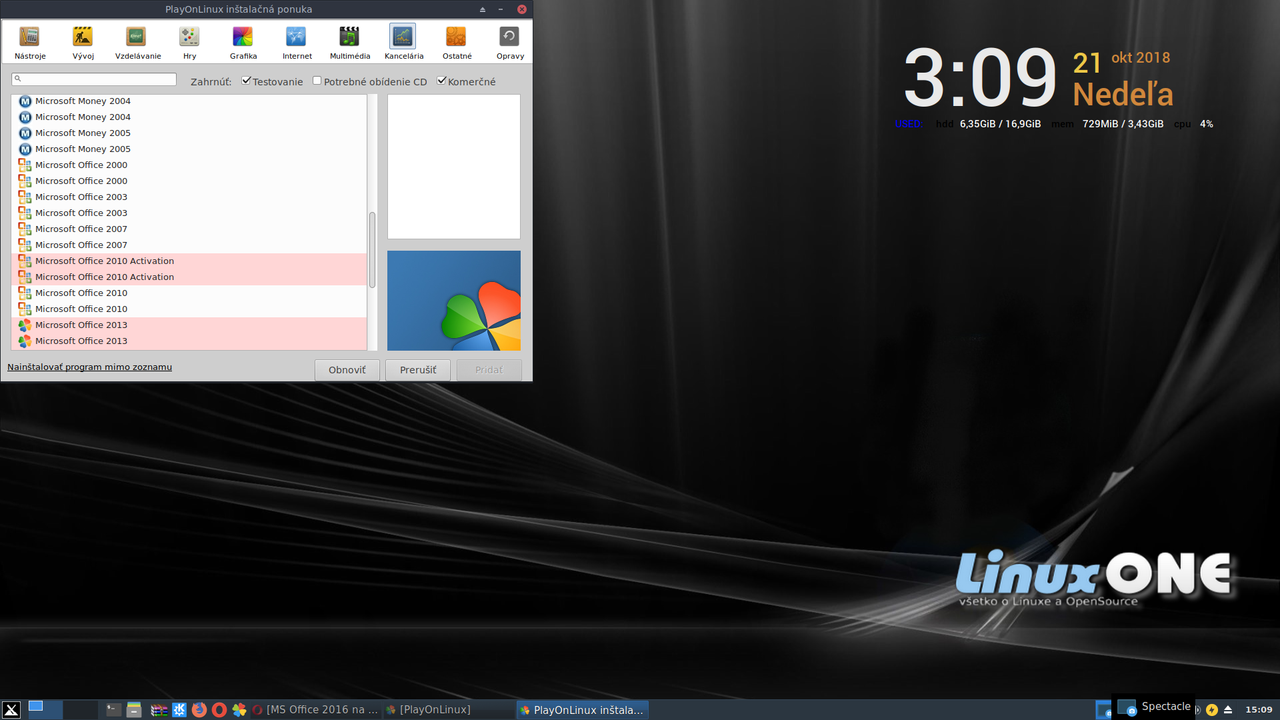1280x720 pixels.
Task: Click Nainštalovať program mimo zoznamu link
Action: coord(90,367)
